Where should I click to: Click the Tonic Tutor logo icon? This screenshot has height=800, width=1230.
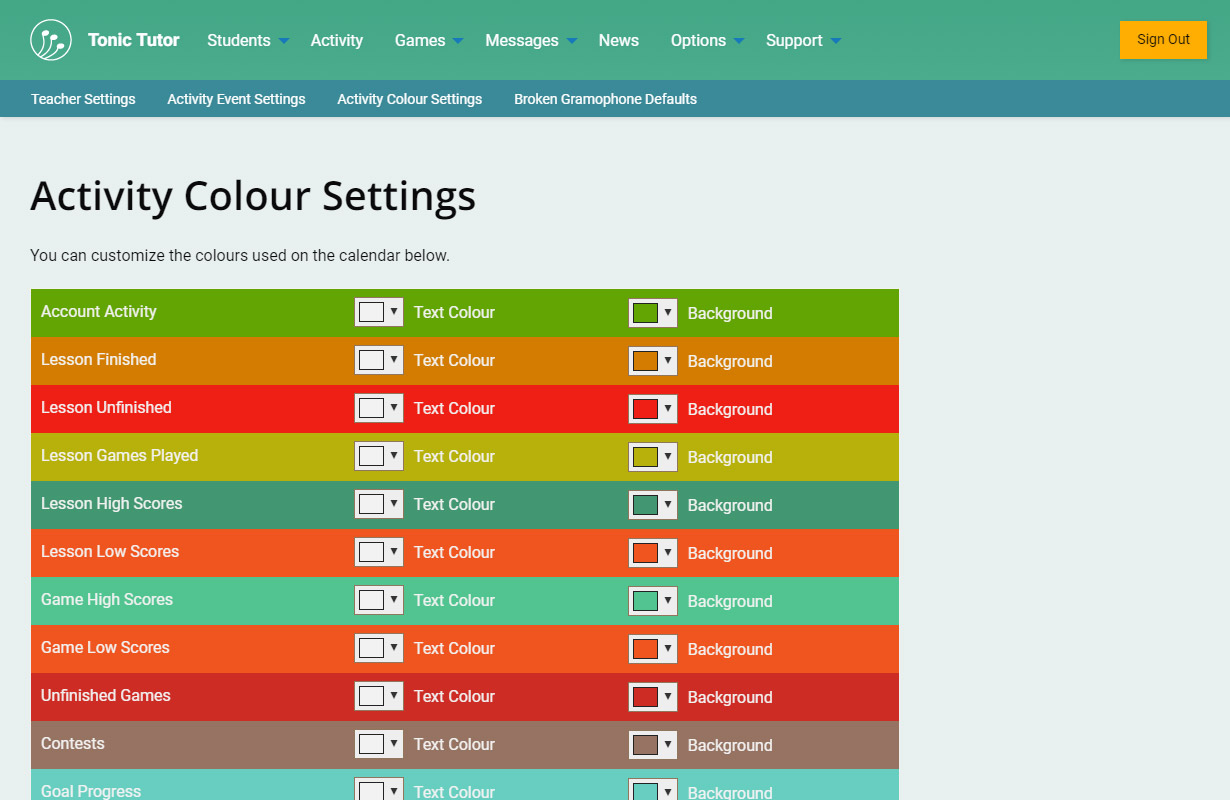point(51,40)
